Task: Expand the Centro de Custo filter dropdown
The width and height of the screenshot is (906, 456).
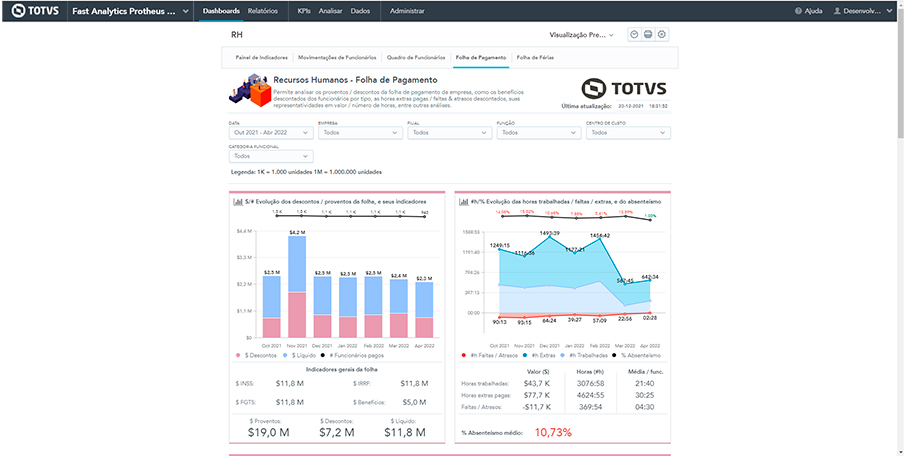Action: tap(628, 132)
